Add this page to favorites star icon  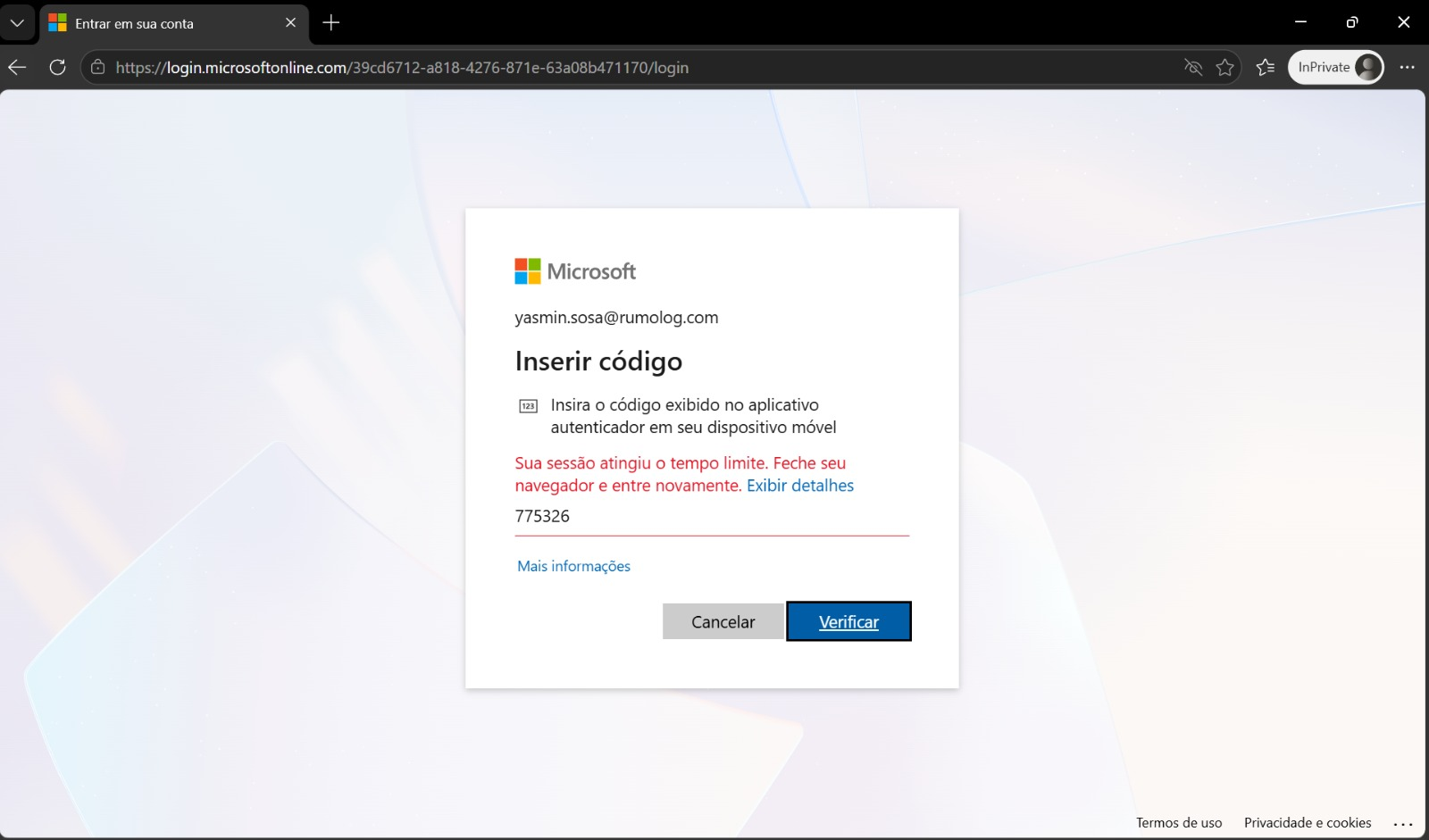point(1225,67)
